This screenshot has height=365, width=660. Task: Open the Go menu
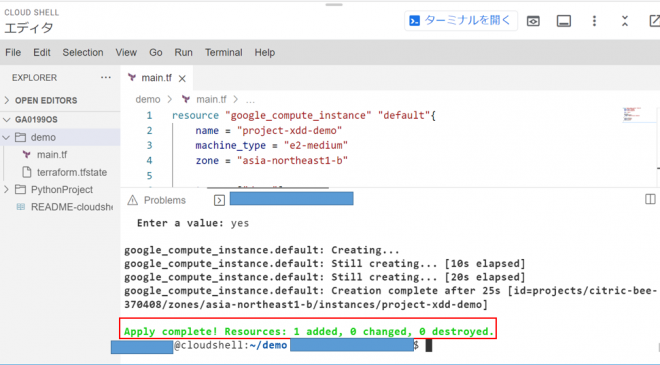(x=155, y=52)
